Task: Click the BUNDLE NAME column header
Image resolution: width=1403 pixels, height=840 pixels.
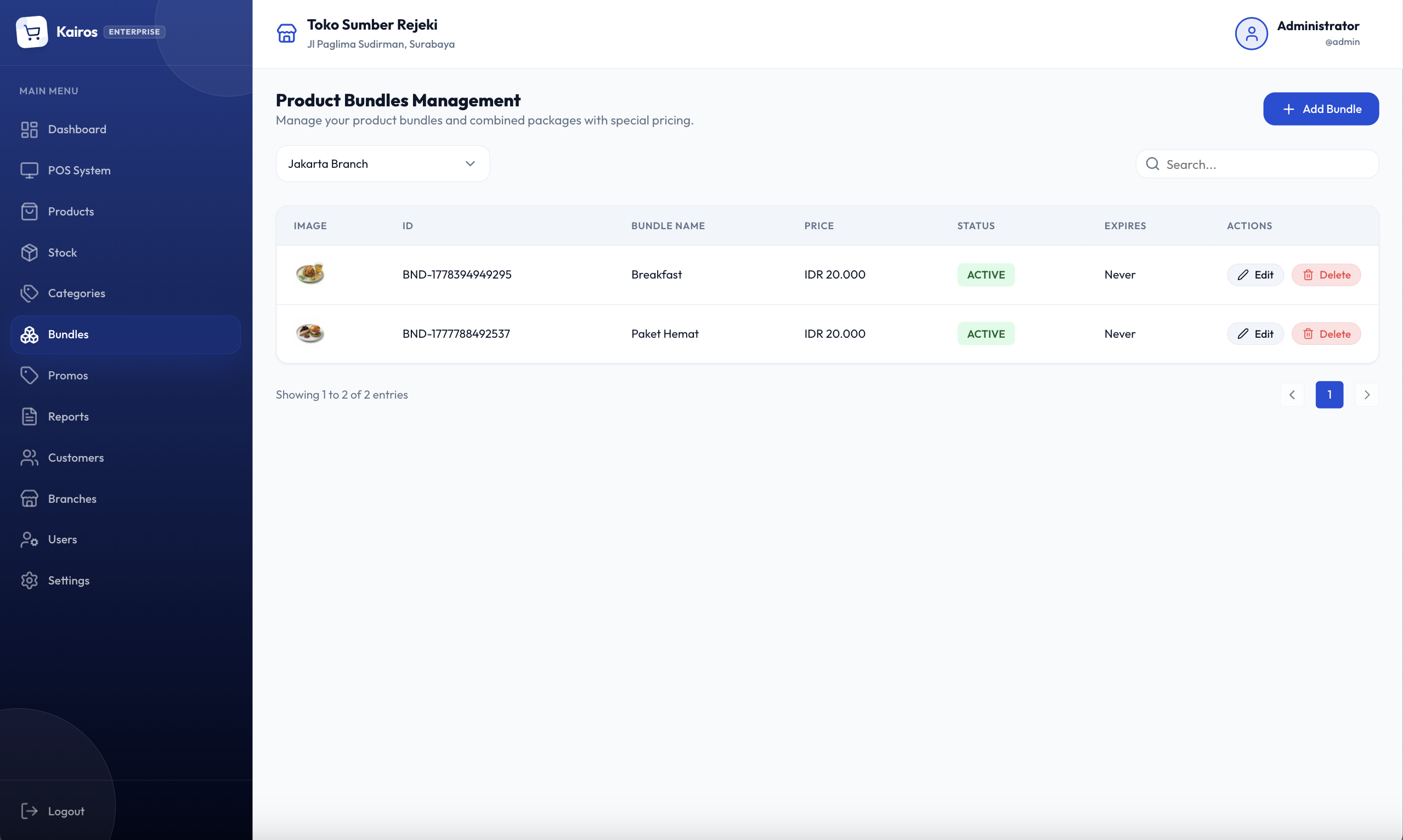Action: tap(668, 226)
